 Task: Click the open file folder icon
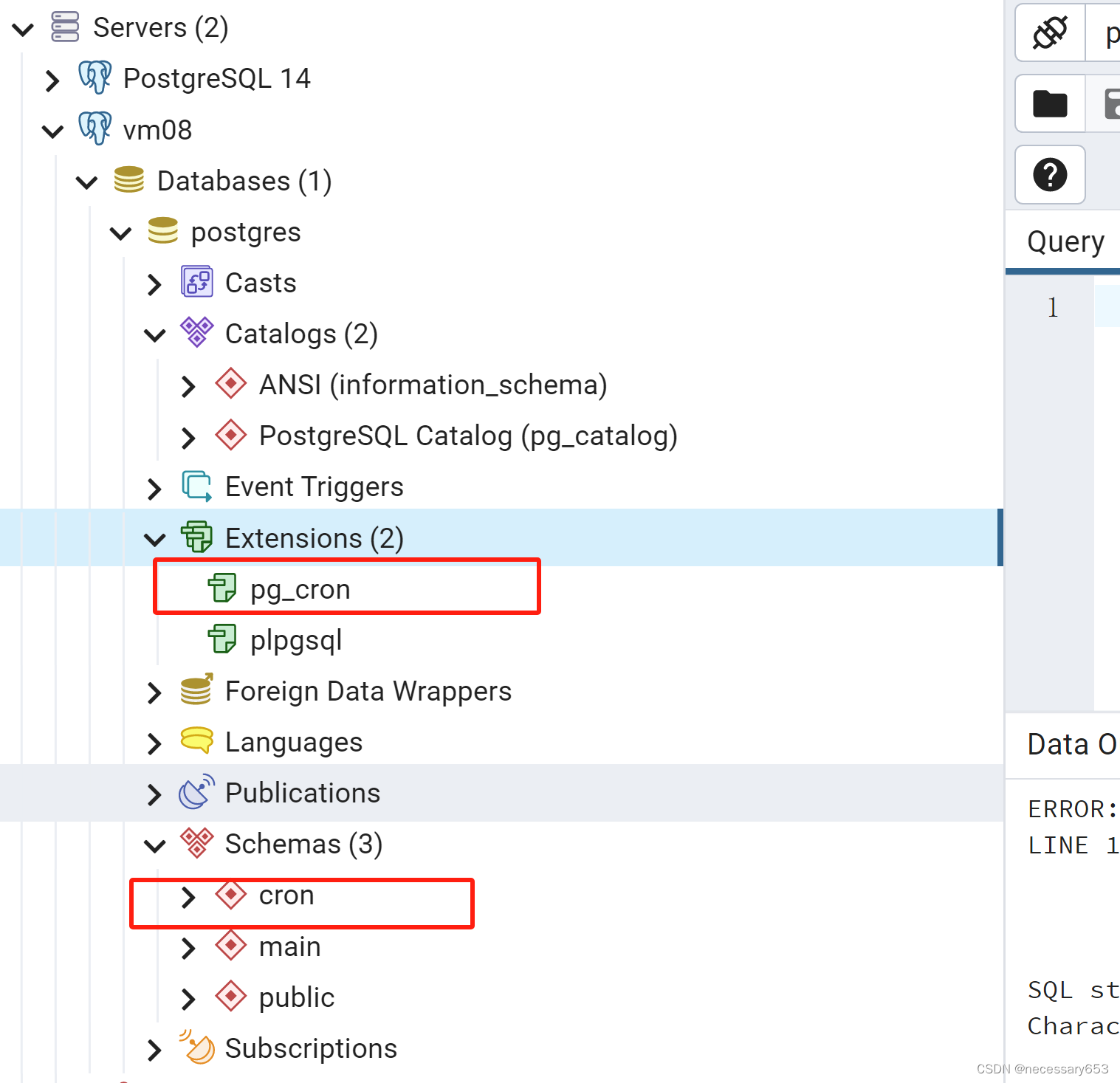point(1049,103)
